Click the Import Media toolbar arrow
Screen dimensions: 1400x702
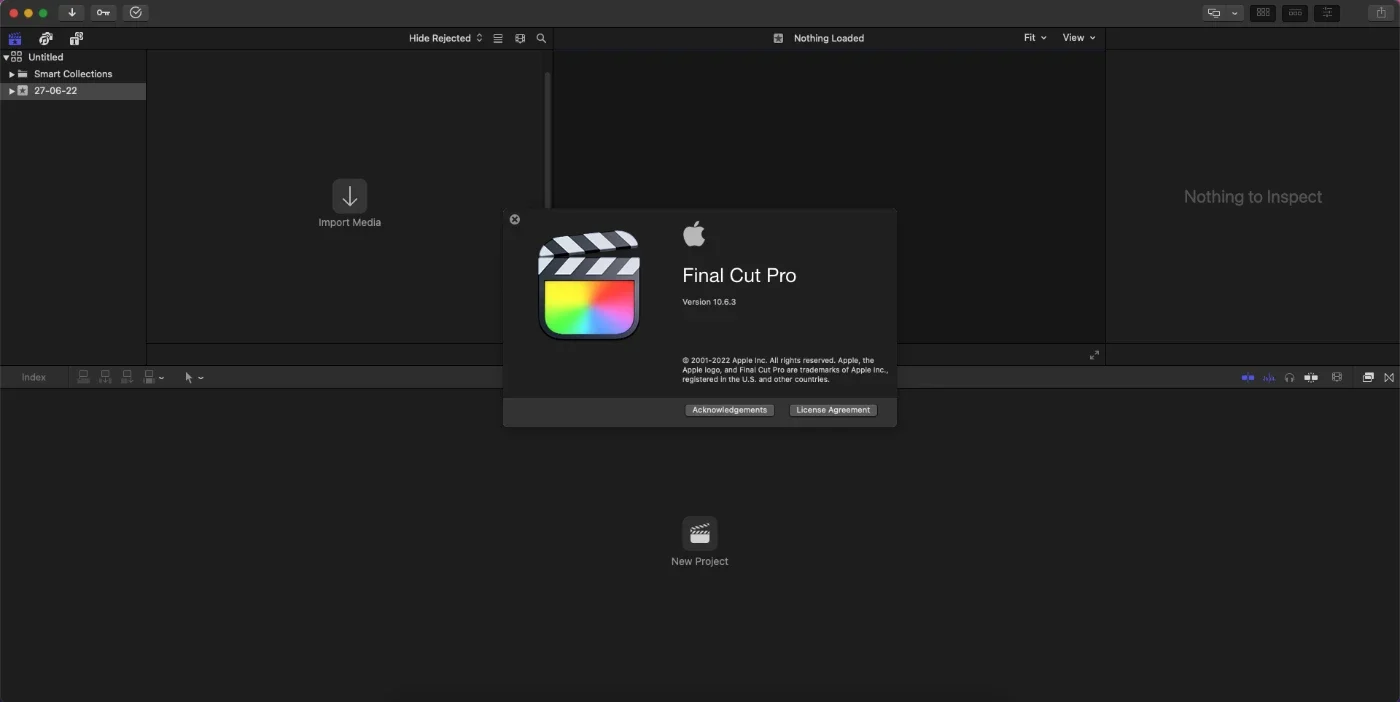(72, 13)
